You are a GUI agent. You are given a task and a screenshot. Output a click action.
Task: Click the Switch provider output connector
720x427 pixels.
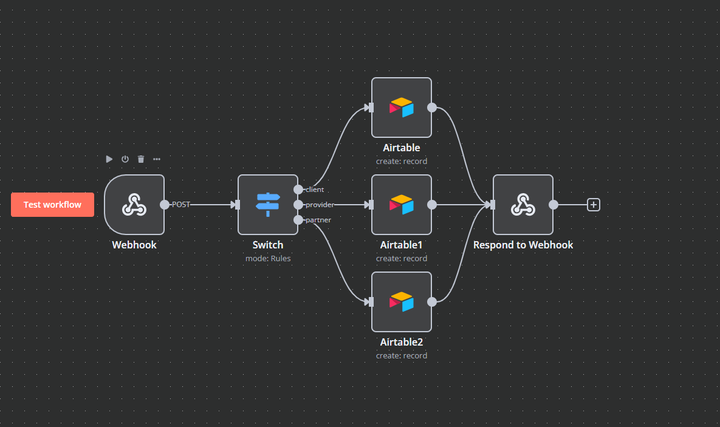(x=298, y=205)
